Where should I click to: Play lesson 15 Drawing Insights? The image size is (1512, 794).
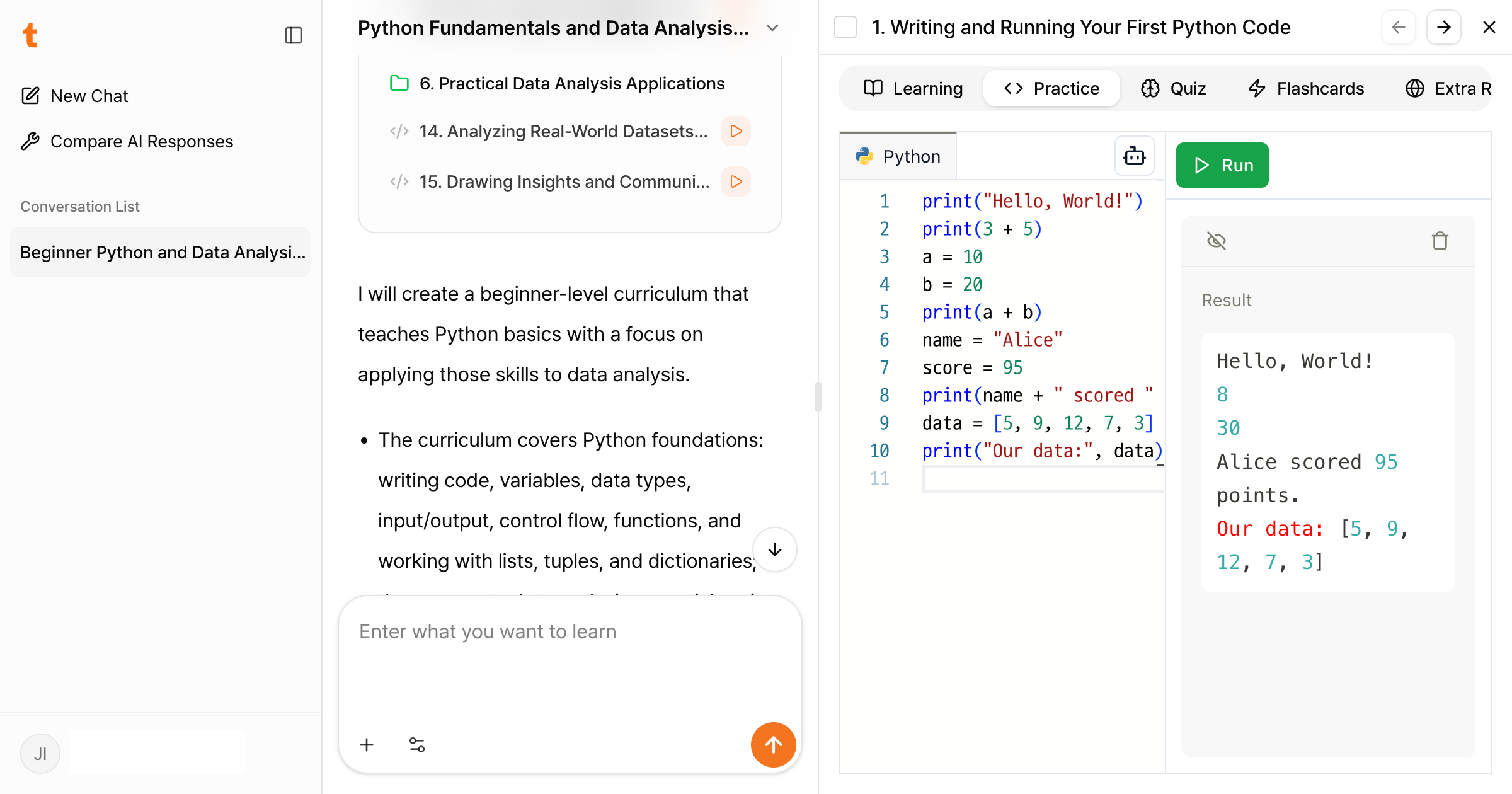pos(735,181)
